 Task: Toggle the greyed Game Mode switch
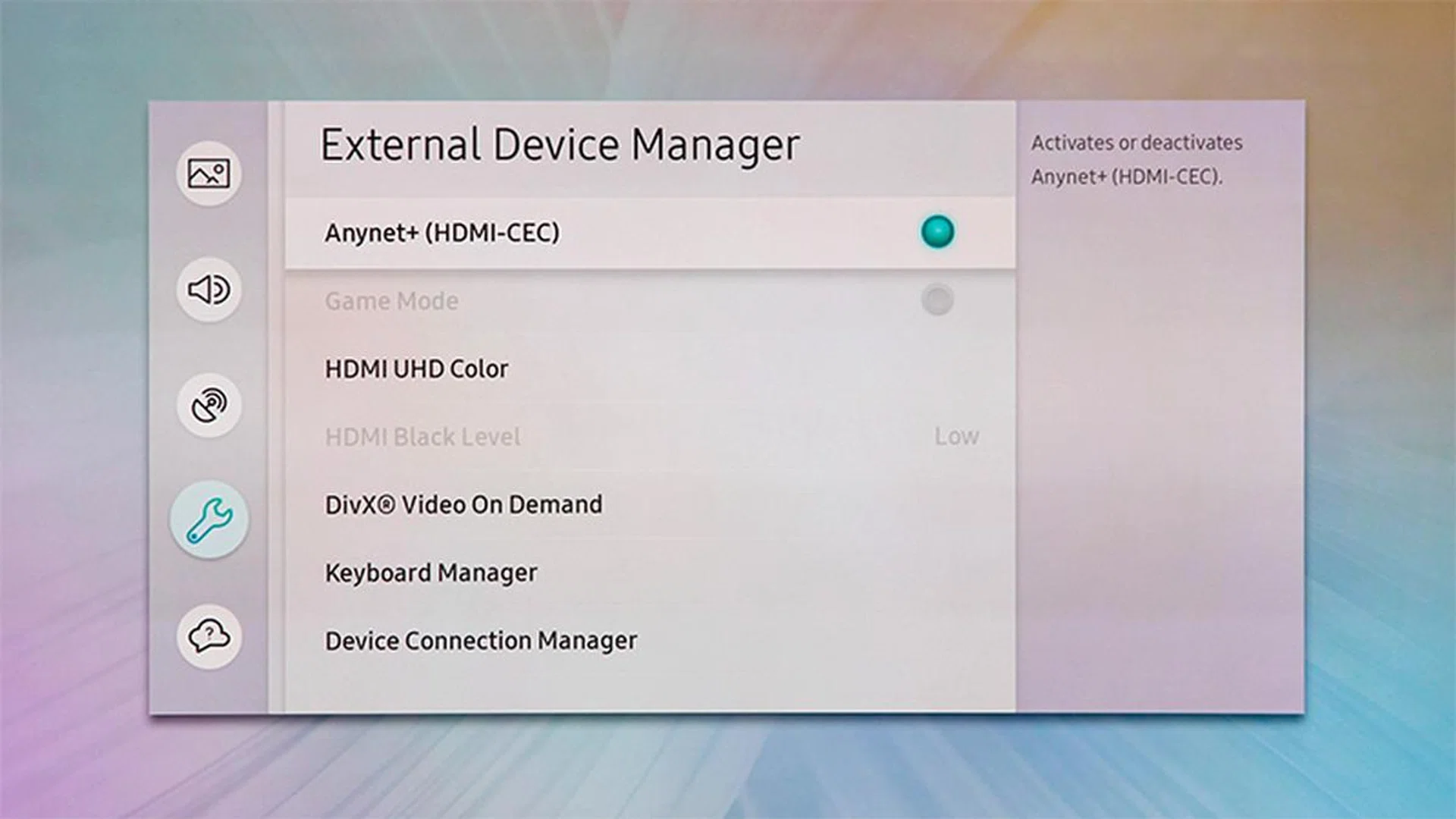point(937,300)
